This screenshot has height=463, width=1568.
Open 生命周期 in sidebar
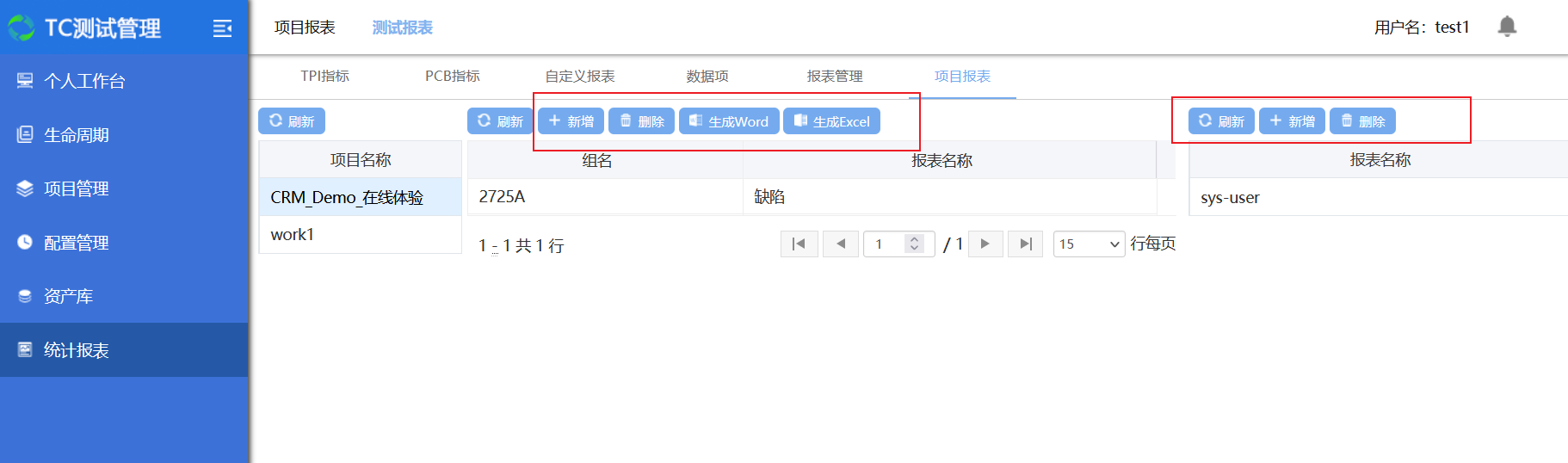coord(124,135)
